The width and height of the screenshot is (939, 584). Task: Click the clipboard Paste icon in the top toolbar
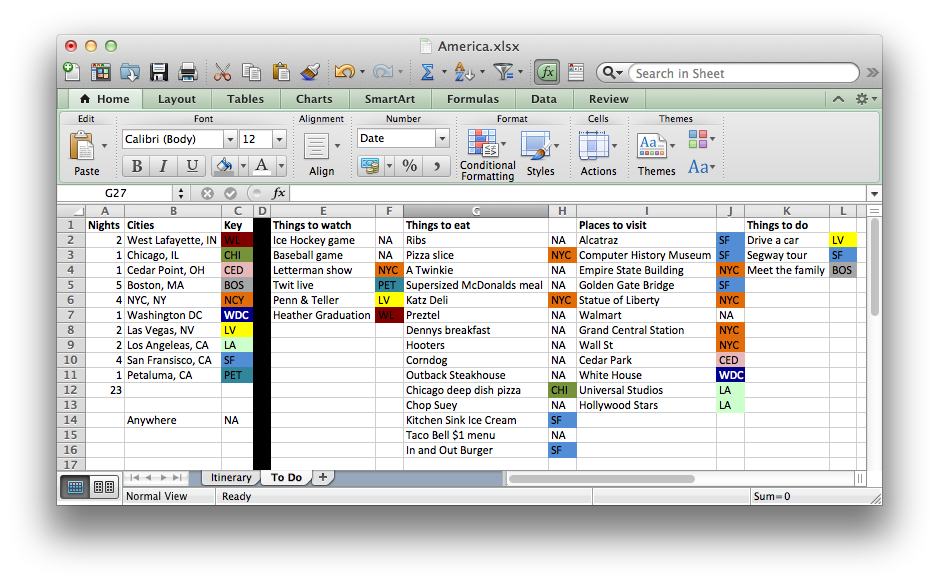tap(281, 72)
